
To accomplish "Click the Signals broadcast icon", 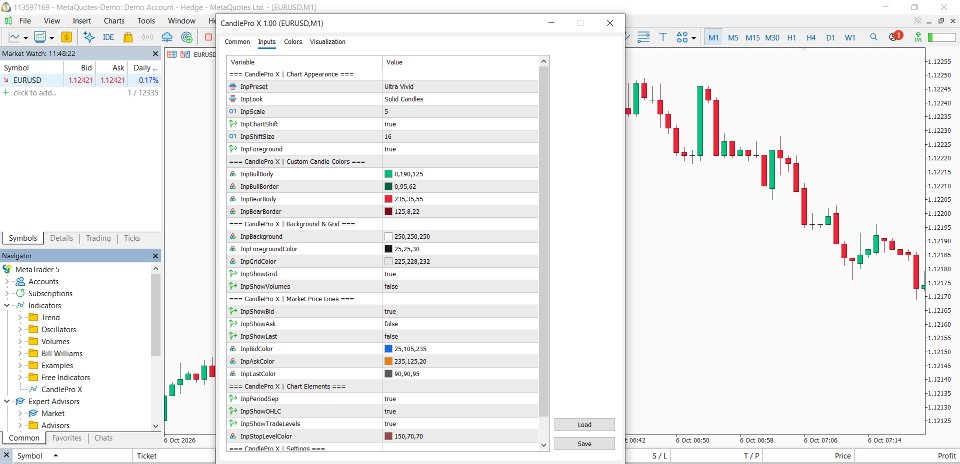I will point(148,37).
